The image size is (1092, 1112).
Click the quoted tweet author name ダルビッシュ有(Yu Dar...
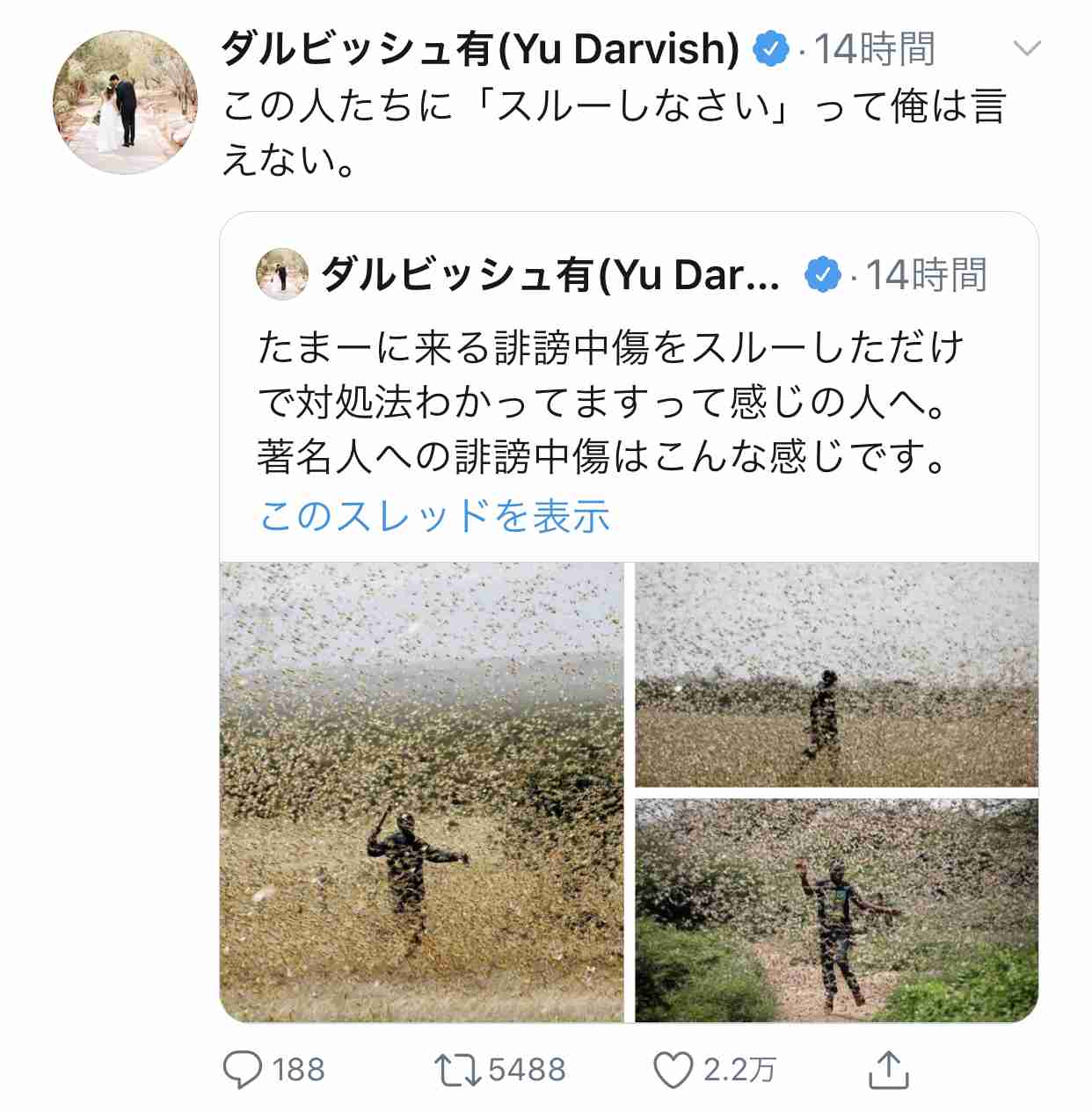[x=550, y=275]
